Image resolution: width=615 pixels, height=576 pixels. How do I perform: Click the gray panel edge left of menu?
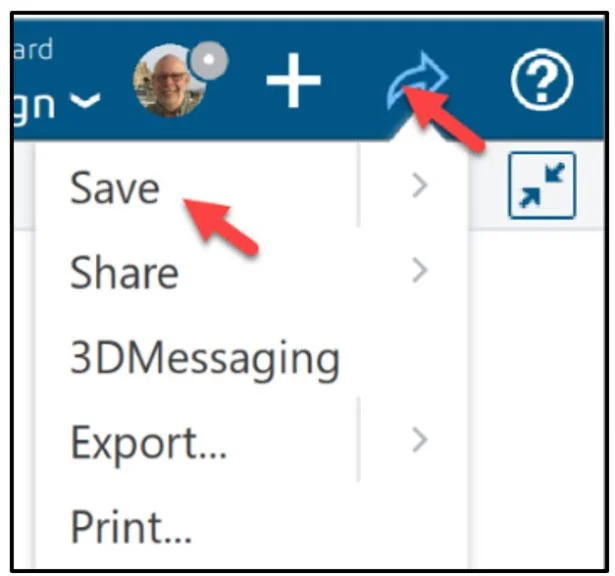pos(24,185)
